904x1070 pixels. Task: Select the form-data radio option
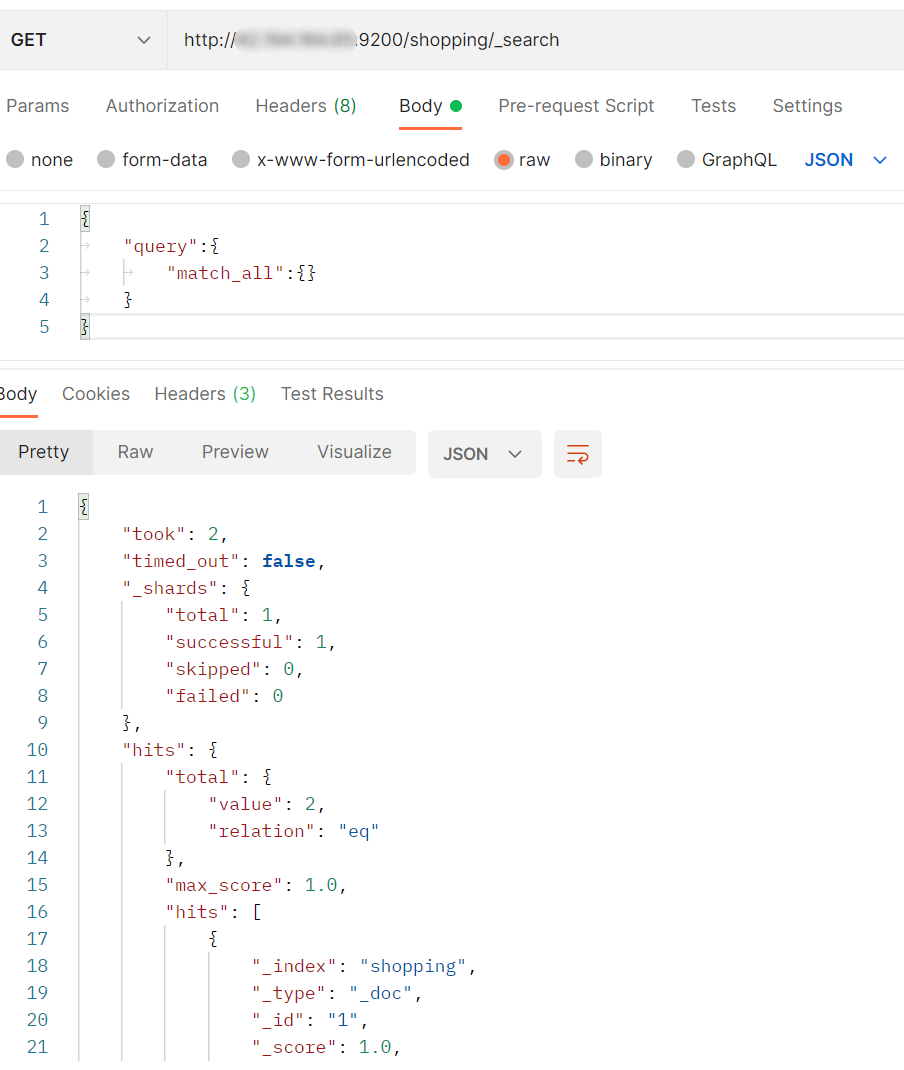(x=106, y=160)
